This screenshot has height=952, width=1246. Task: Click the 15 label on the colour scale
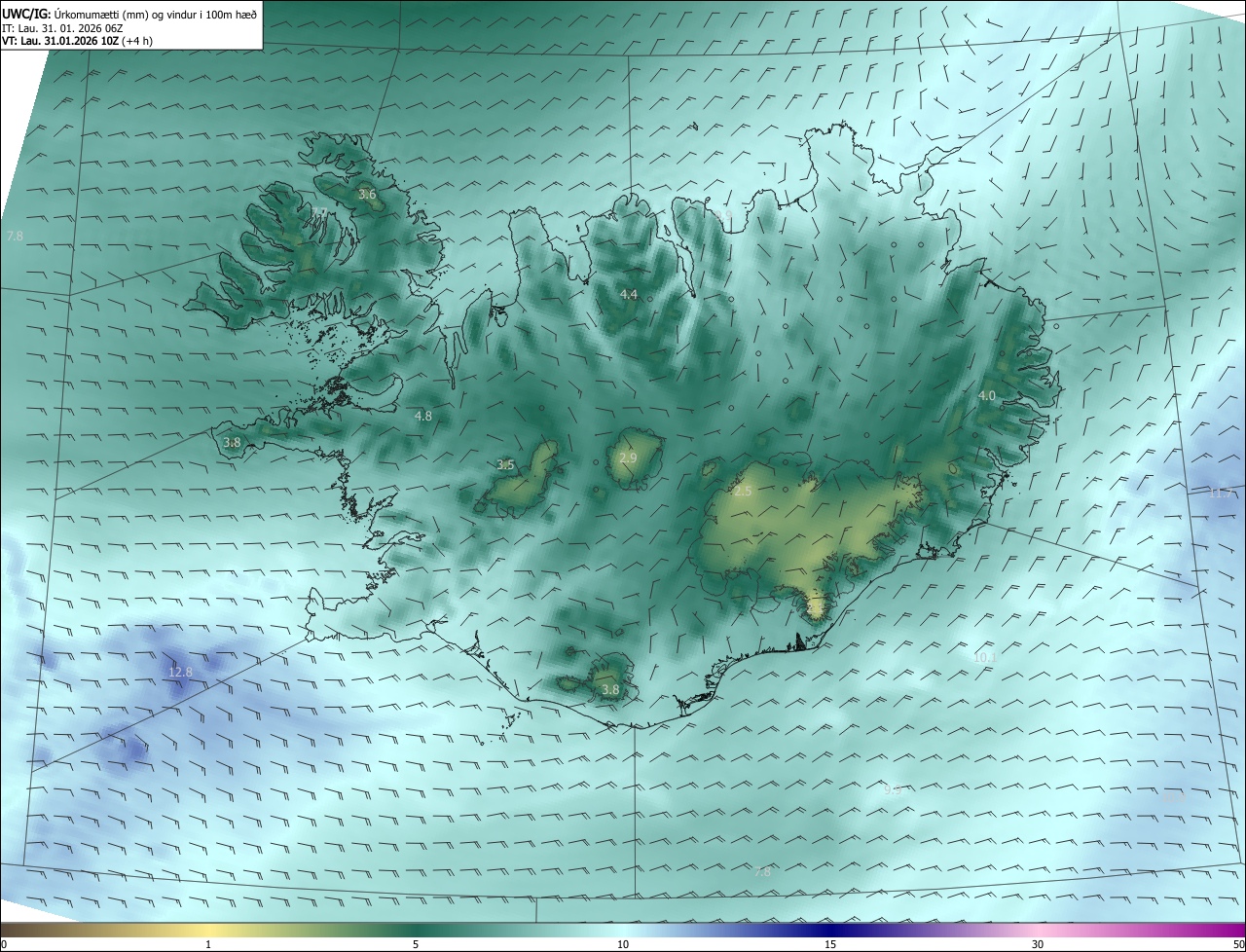tap(830, 944)
